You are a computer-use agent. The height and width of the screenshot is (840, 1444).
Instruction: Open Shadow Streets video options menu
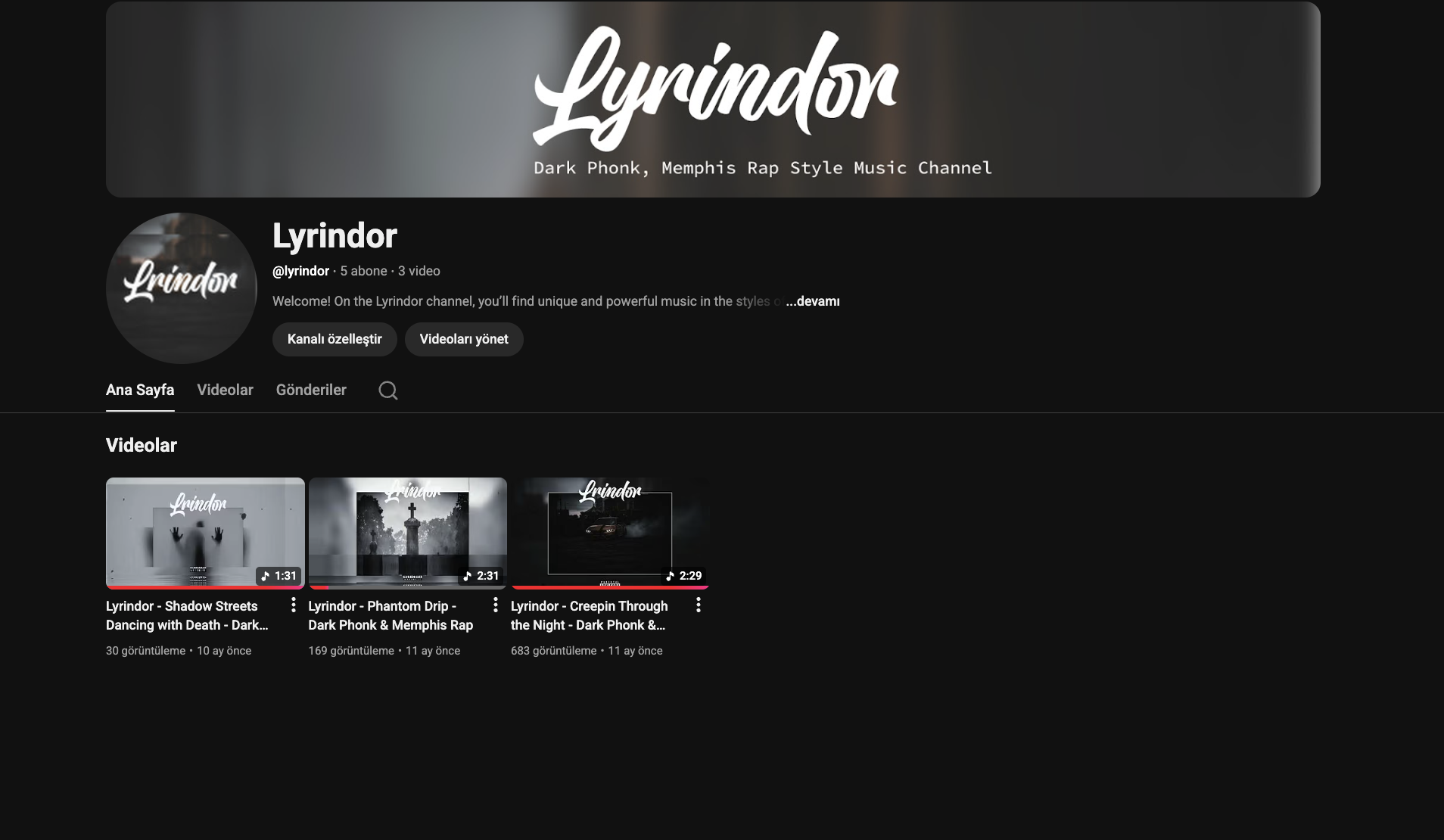click(294, 605)
